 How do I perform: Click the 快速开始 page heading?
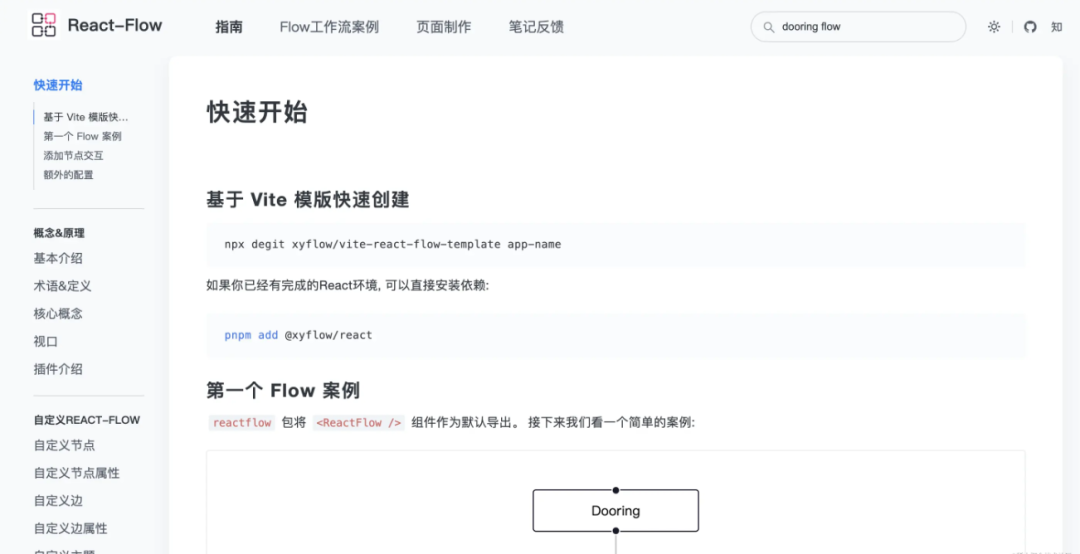coord(257,112)
